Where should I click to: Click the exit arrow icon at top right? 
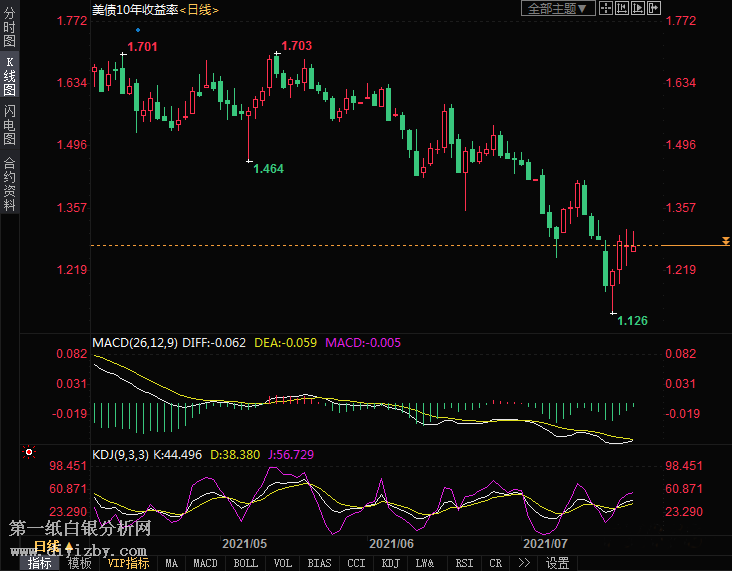pos(653,8)
